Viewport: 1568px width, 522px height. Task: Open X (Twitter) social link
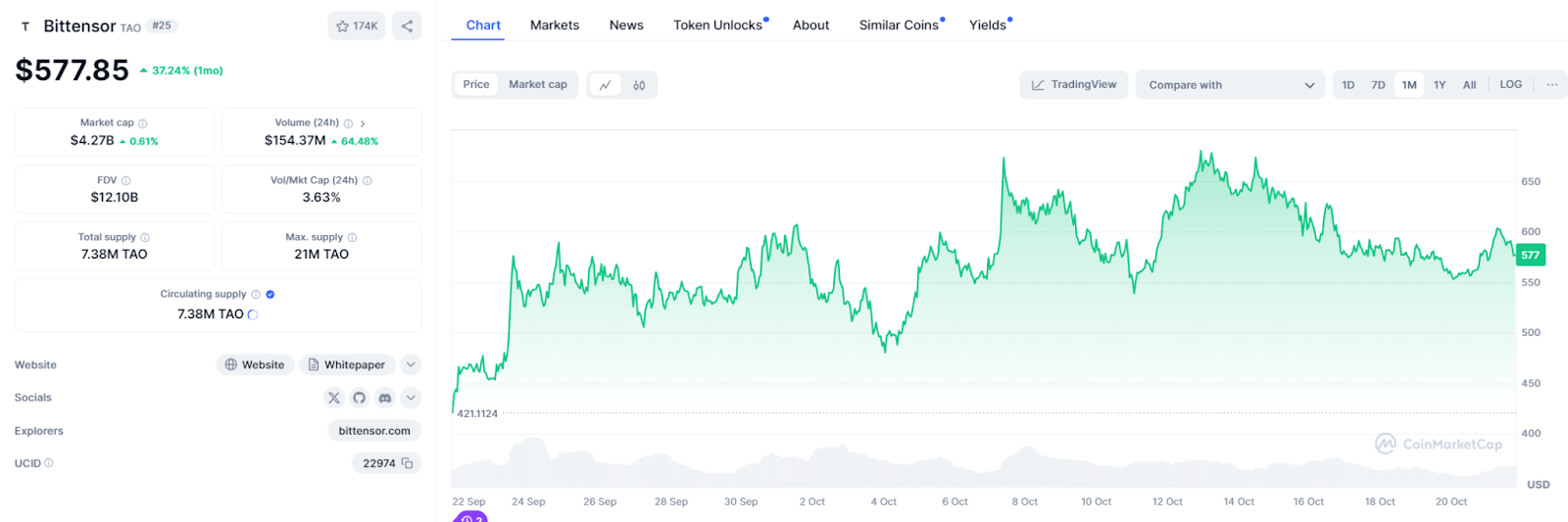pyautogui.click(x=334, y=398)
